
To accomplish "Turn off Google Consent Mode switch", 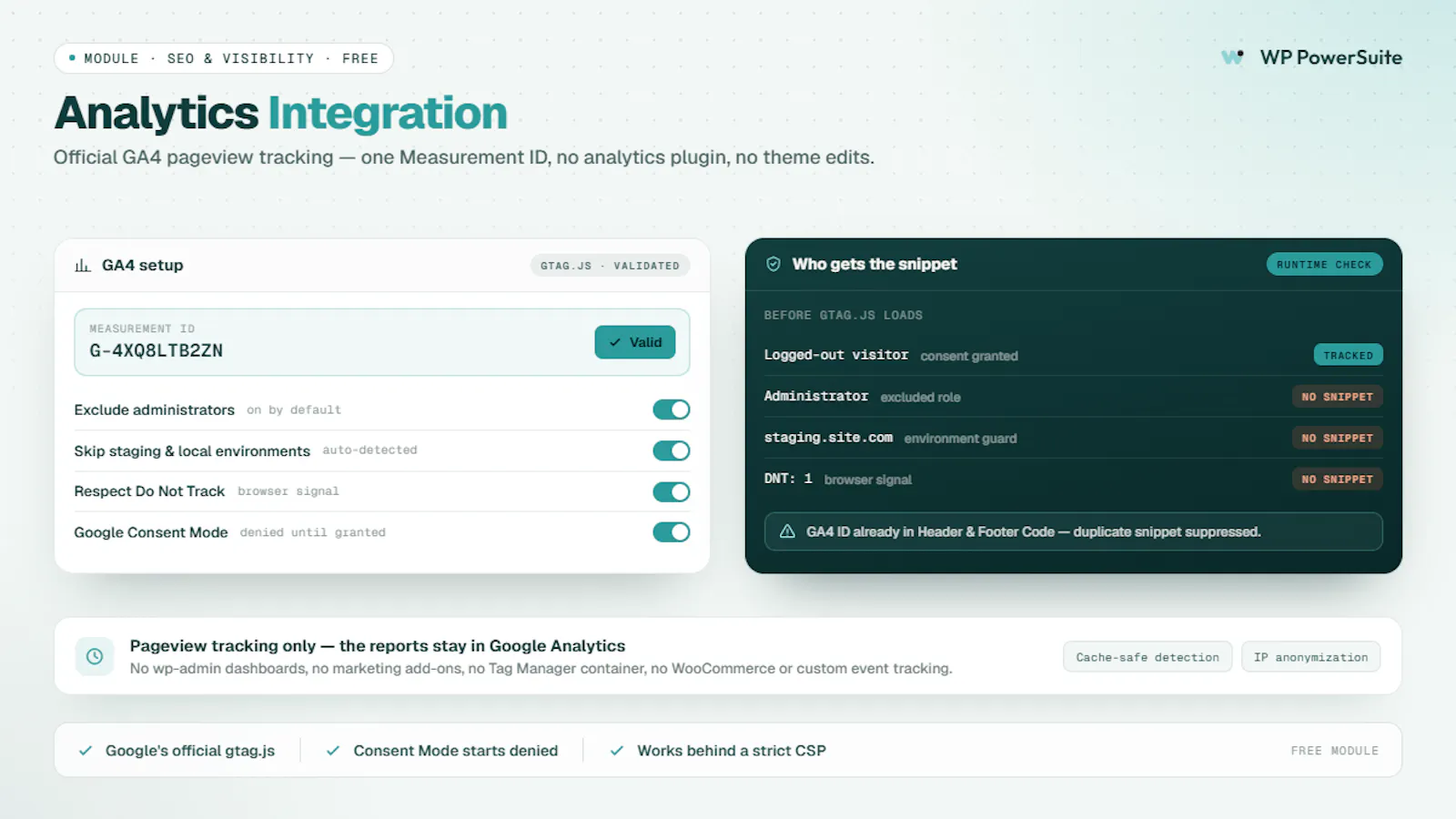I will [x=672, y=531].
